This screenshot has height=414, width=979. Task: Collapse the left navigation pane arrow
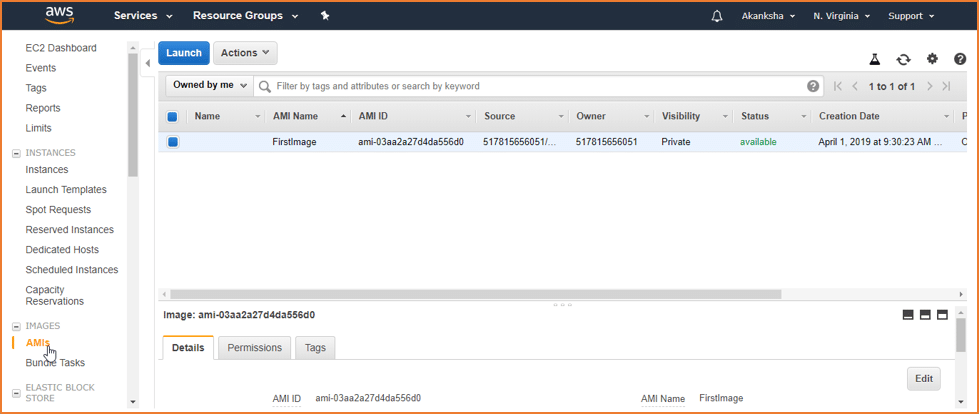(148, 63)
